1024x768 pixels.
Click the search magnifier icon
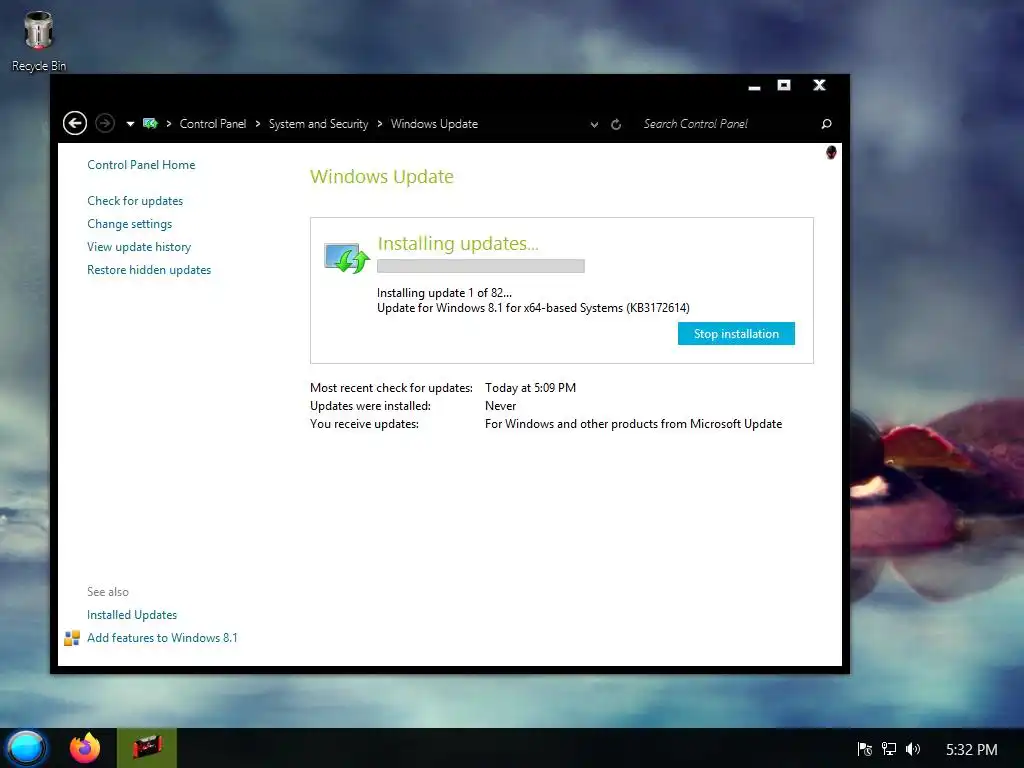coord(826,124)
